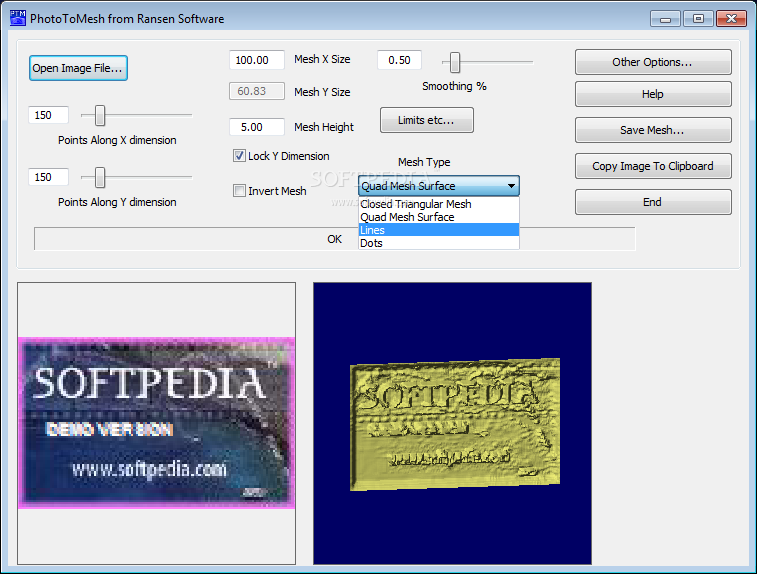Maximize the PhotoToMesh window
Screen dimensions: 757x574
coord(698,19)
